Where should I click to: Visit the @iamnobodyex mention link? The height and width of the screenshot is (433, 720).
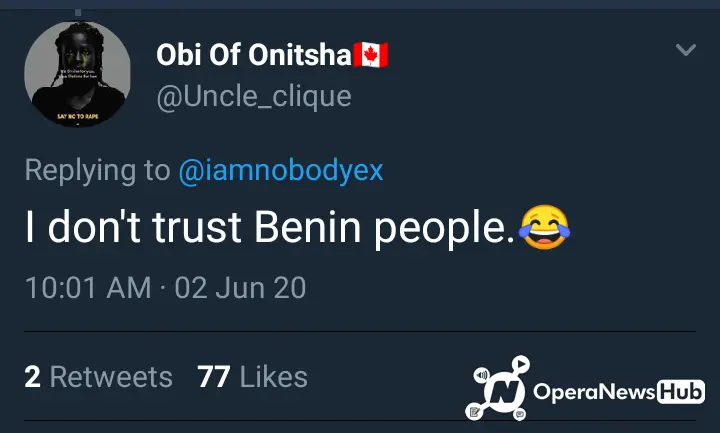[x=281, y=170]
